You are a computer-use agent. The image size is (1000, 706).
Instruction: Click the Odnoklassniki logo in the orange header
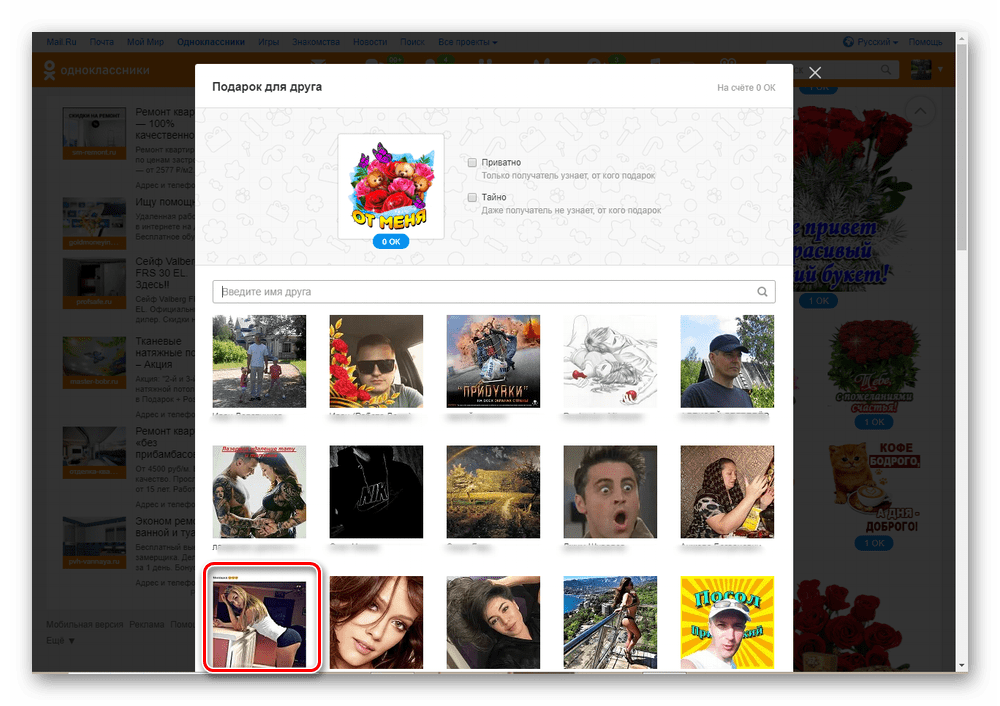(96, 70)
